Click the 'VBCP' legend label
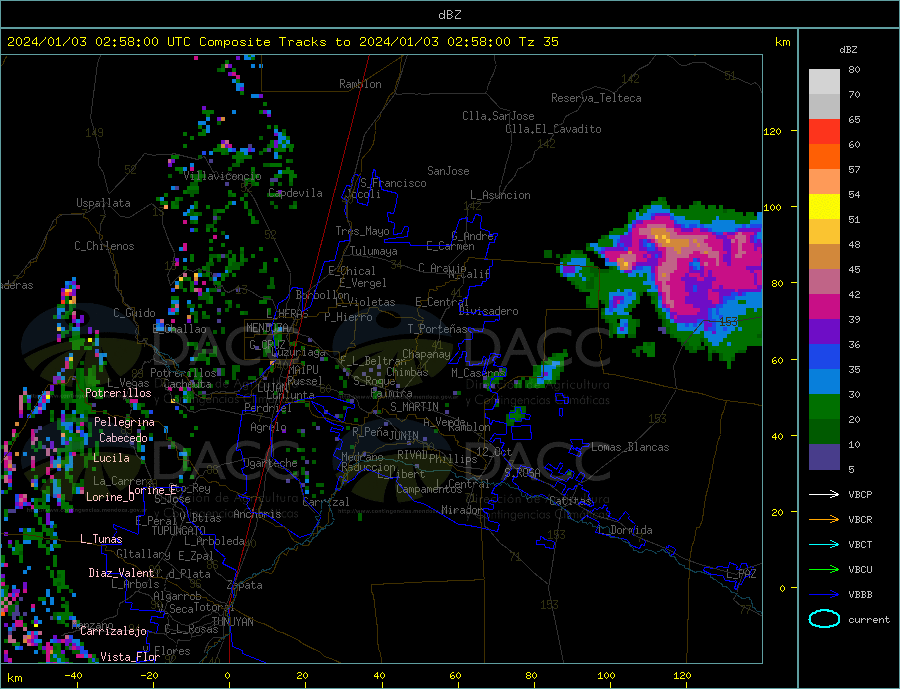This screenshot has height=689, width=900. pyautogui.click(x=860, y=494)
